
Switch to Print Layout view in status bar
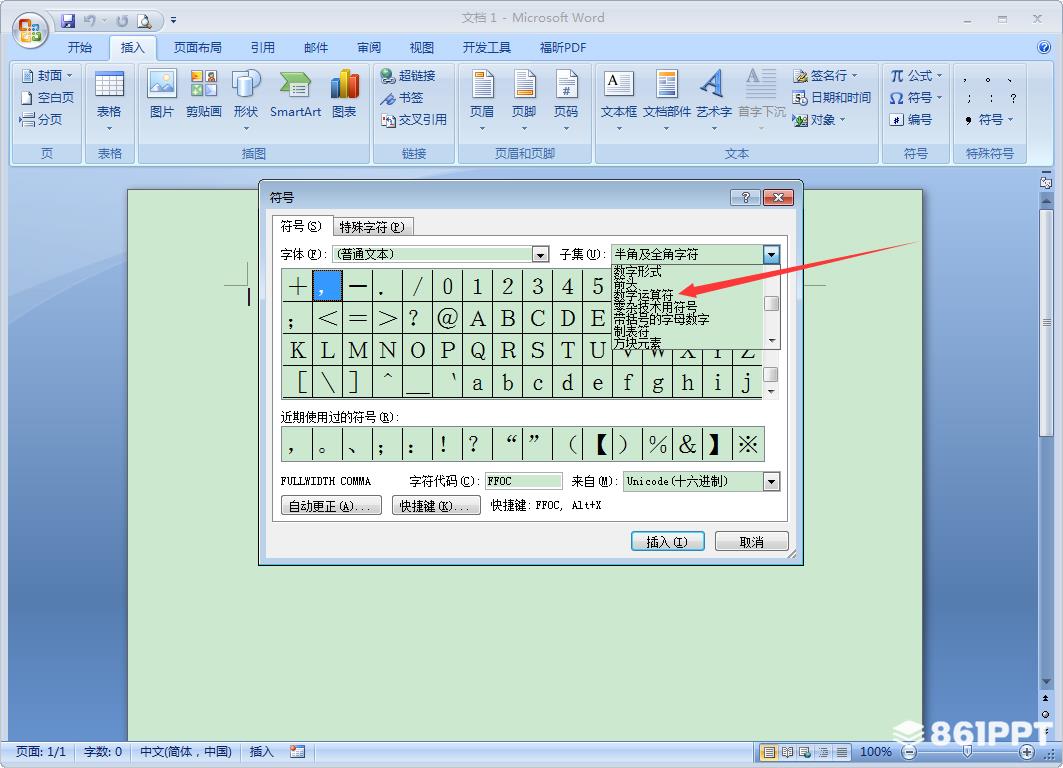(x=769, y=752)
